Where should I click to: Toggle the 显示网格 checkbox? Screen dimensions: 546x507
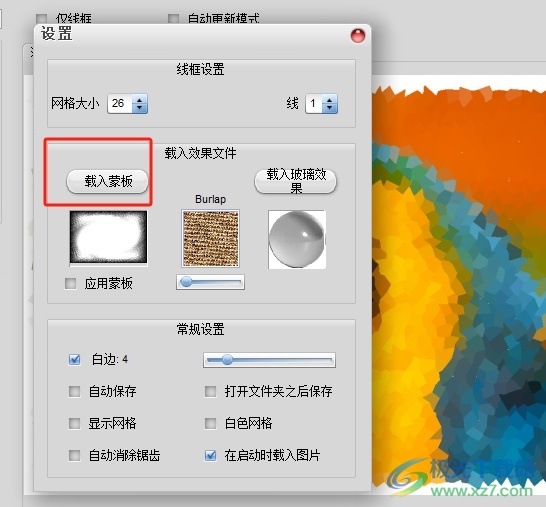(x=75, y=423)
